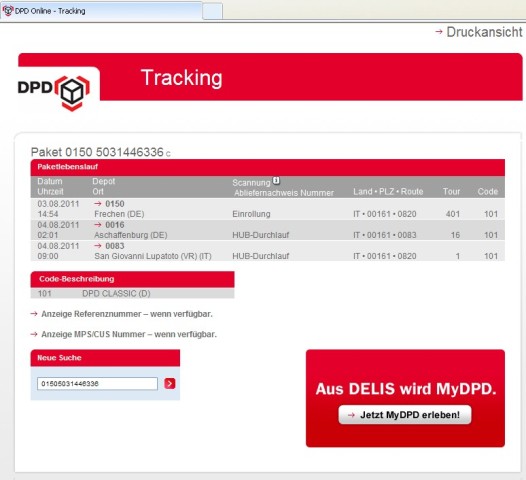Image resolution: width=526 pixels, height=480 pixels.
Task: Click the Paketlebenslauf header
Action: tap(268, 167)
